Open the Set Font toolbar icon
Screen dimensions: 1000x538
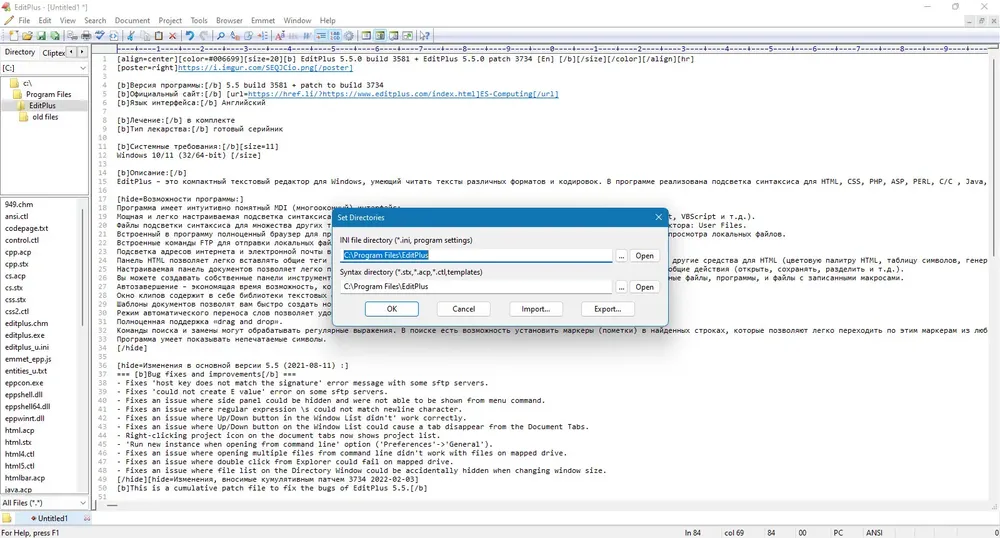tap(279, 36)
